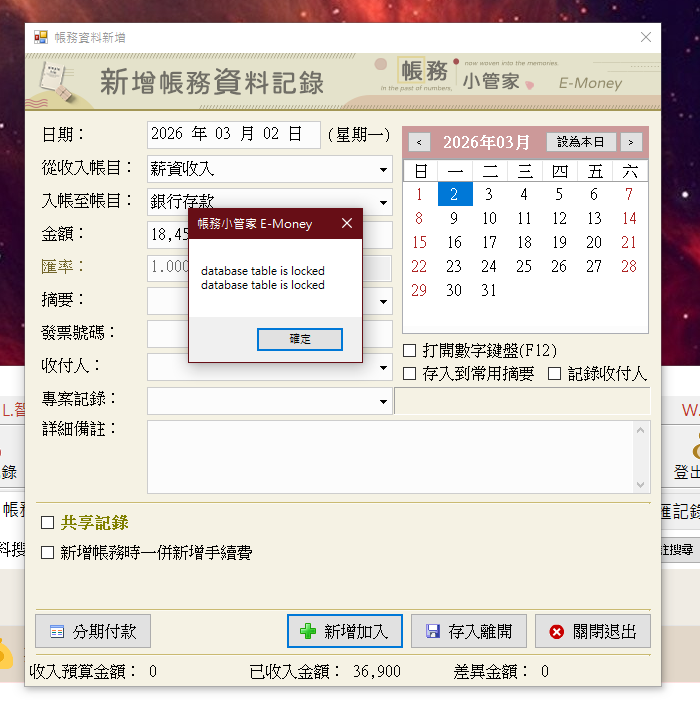Screen dimensions: 700x727
Task: Go to previous month in calendar
Action: [419, 142]
